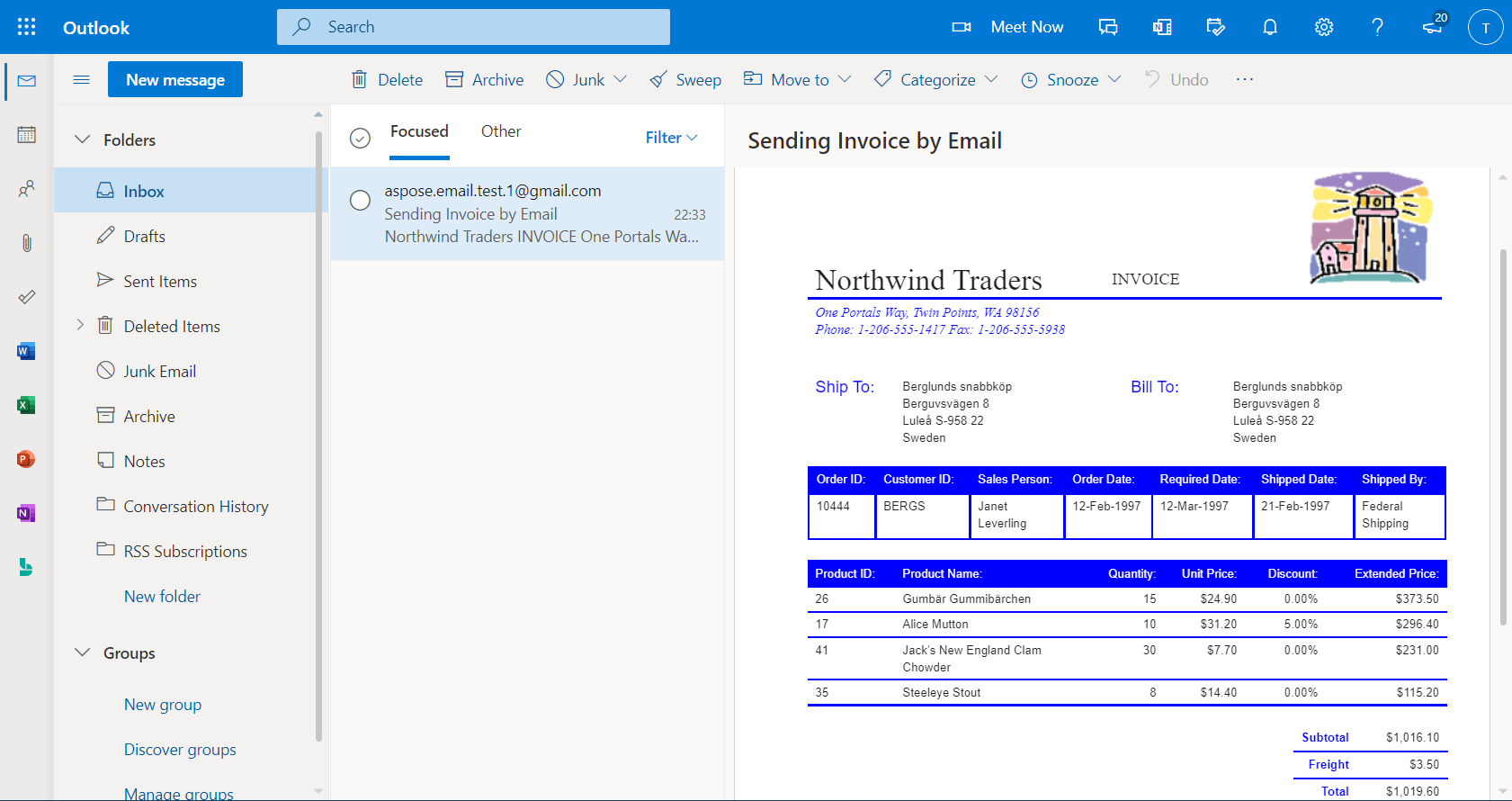Click the reading pane vertical scrollbar
Viewport: 1512px width, 801px height.
click(1503, 436)
